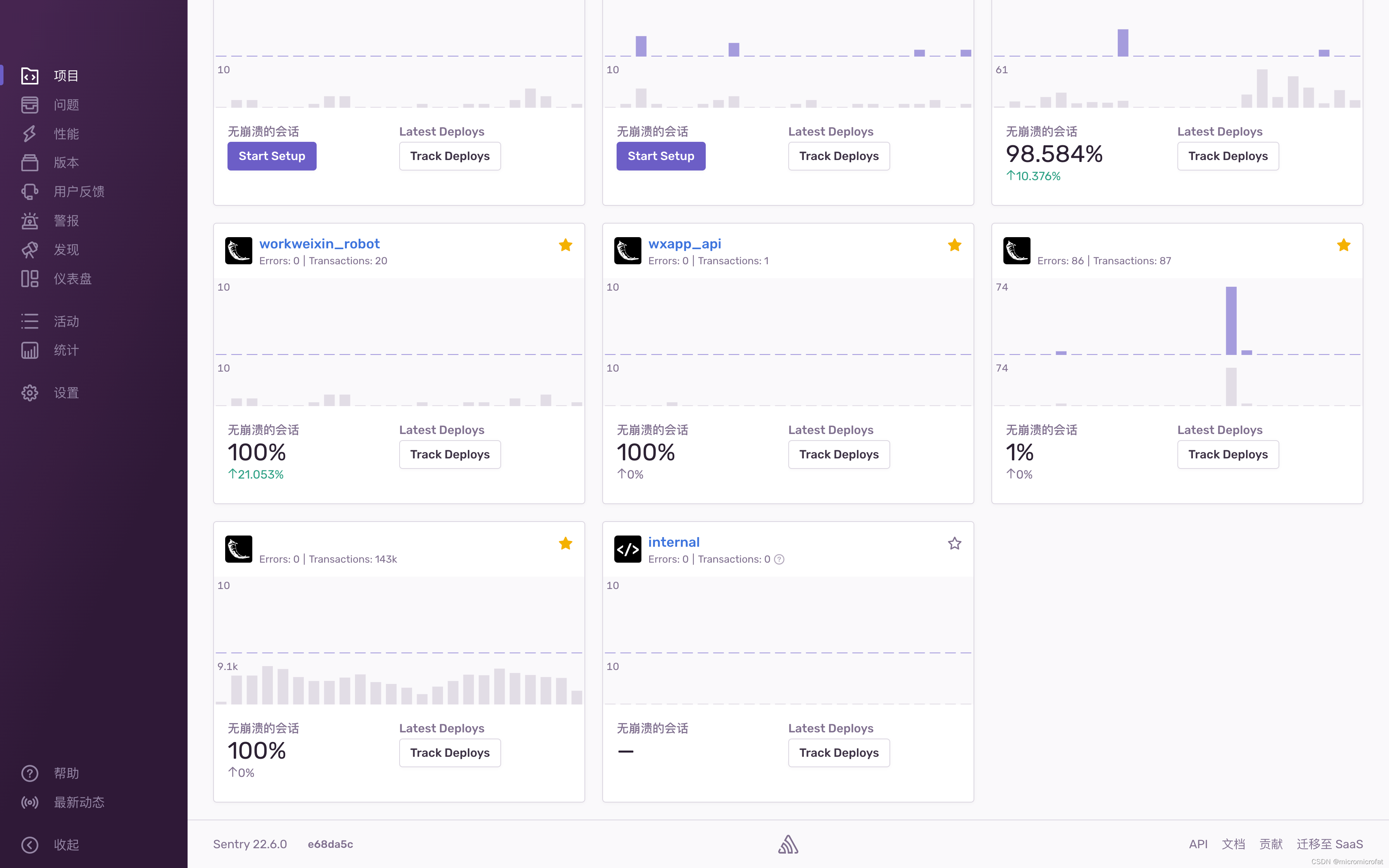The width and height of the screenshot is (1389, 868).
Task: Click the 98.584% crash-free sessions value
Action: pos(1054,154)
